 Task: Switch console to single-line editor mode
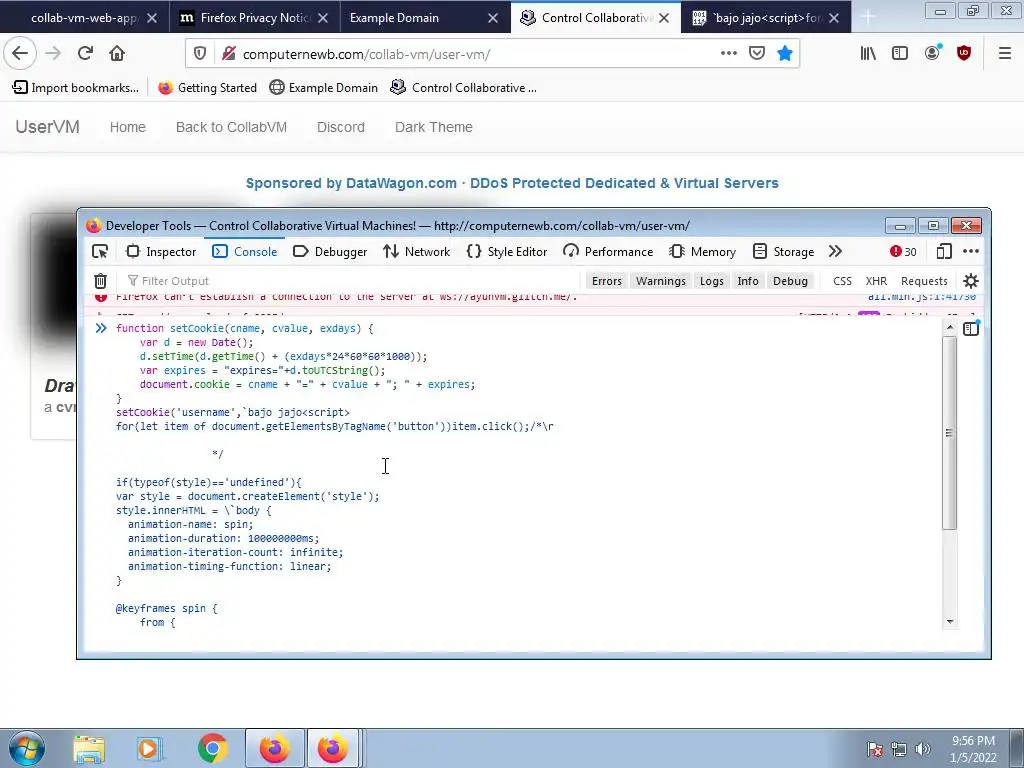coord(971,328)
